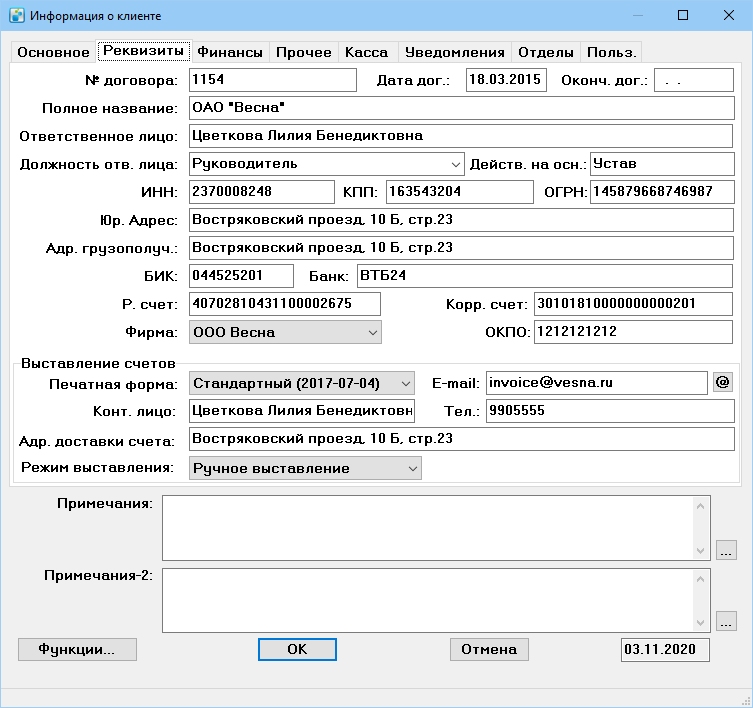
Task: Switch to the Основное tab
Action: pos(53,52)
